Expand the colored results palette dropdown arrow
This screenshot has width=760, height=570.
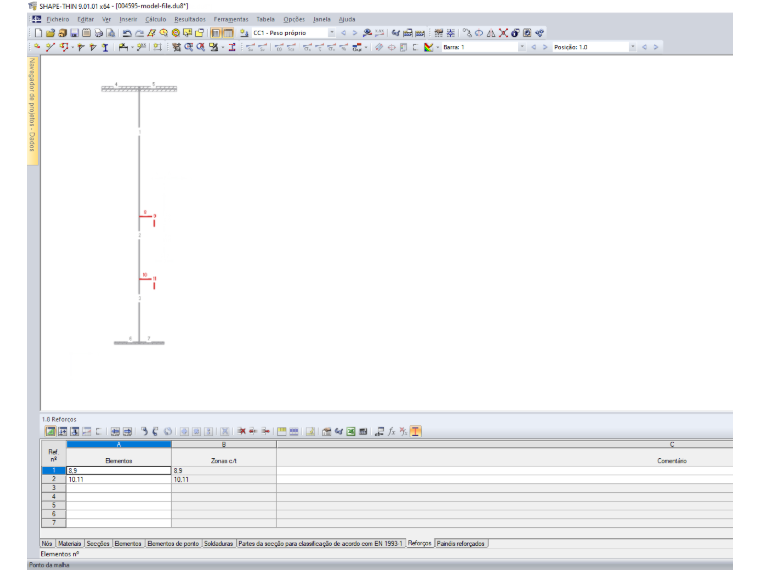(437, 47)
